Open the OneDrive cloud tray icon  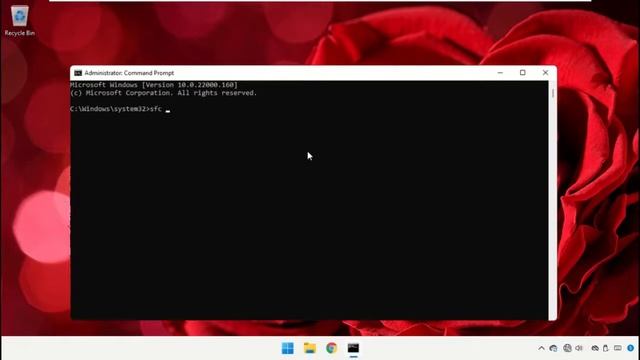[595, 348]
